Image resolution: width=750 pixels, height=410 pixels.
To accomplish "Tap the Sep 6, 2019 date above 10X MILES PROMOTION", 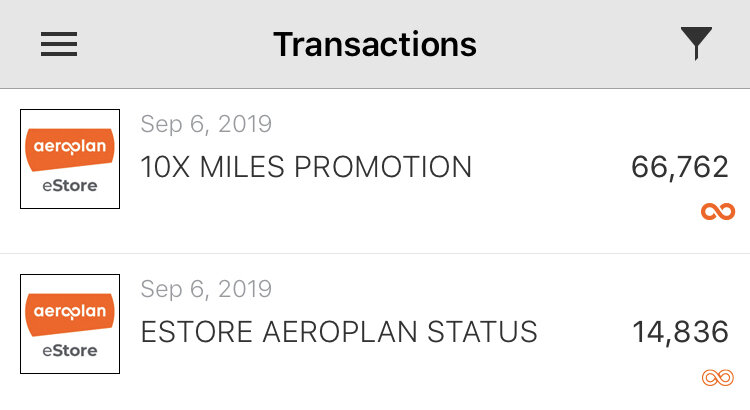I will 206,124.
